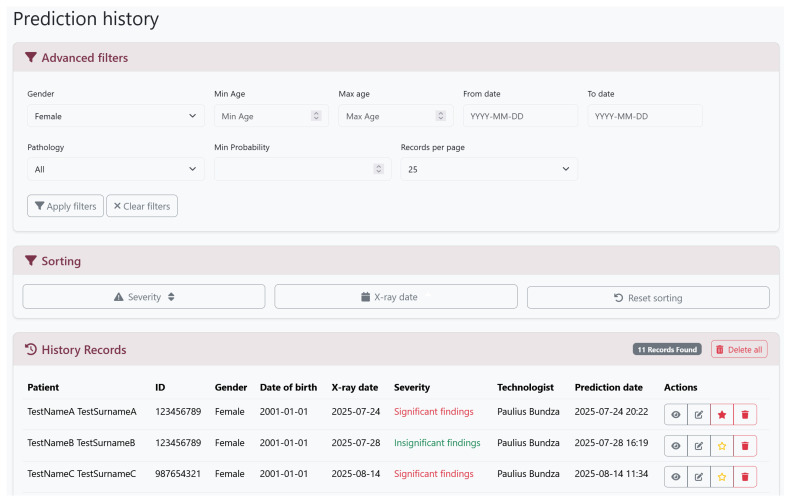Star the TestNameB TestSurnameB record
The width and height of the screenshot is (788, 501).
coord(722,446)
